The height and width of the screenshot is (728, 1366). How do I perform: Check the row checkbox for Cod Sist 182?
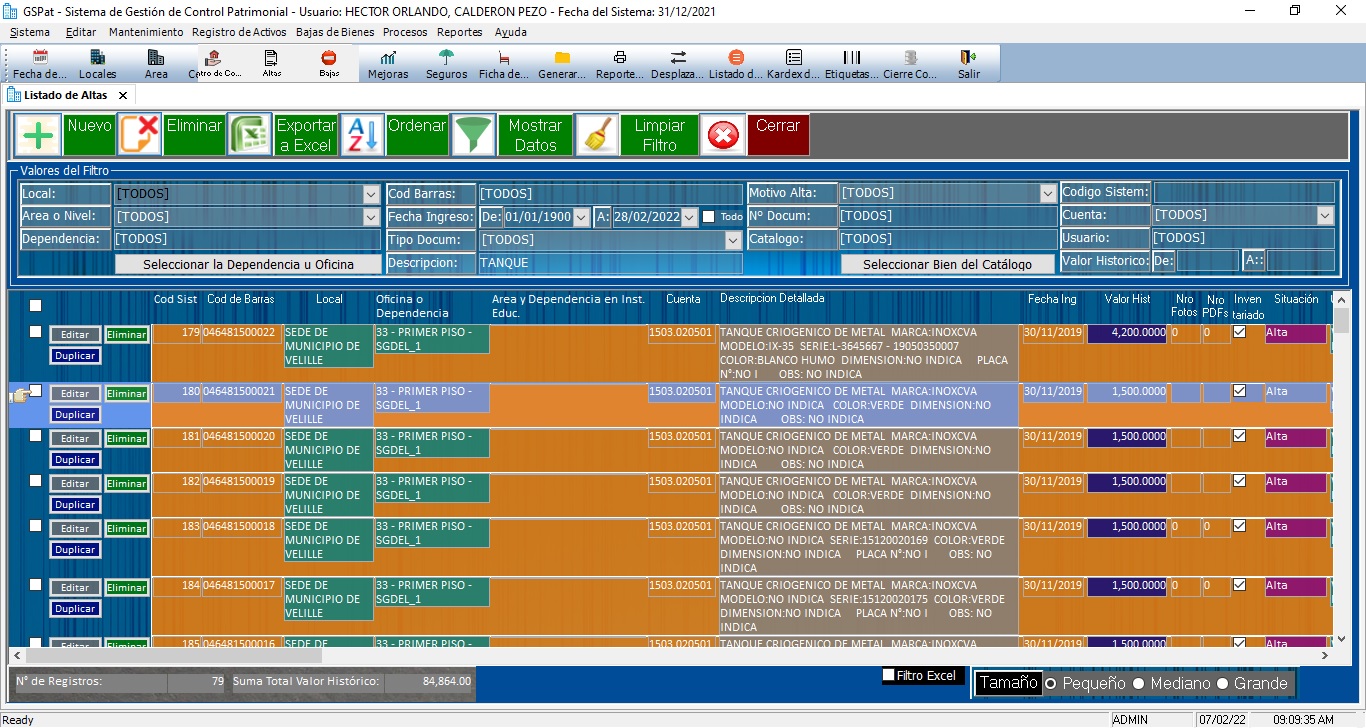coord(36,481)
